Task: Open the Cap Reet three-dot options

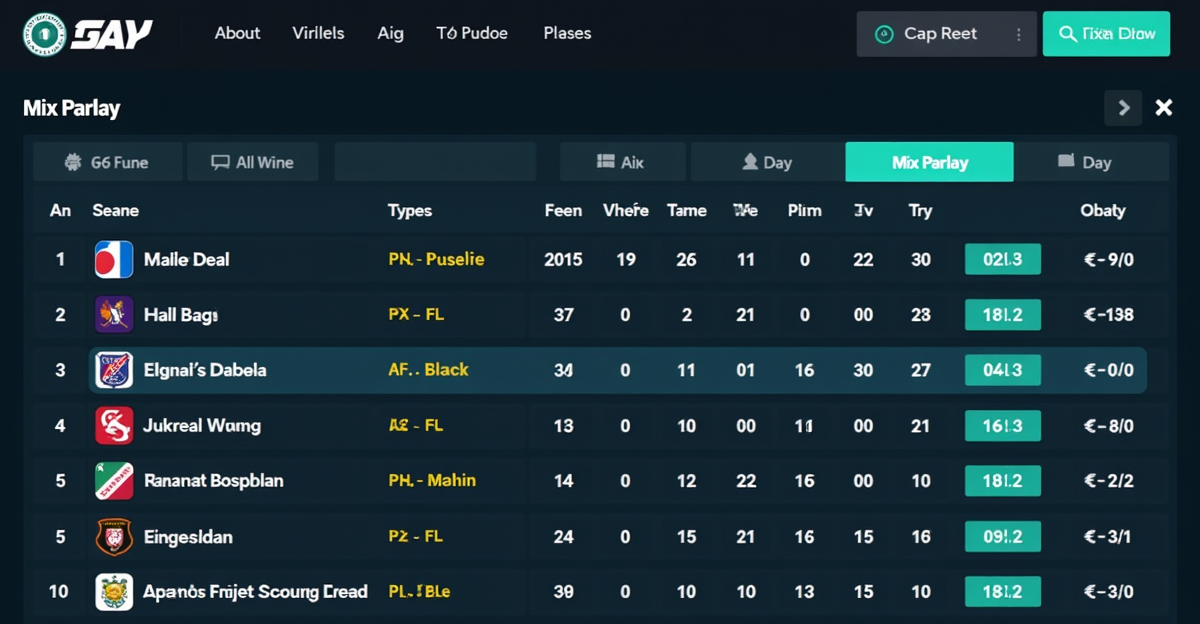Action: click(x=1019, y=34)
